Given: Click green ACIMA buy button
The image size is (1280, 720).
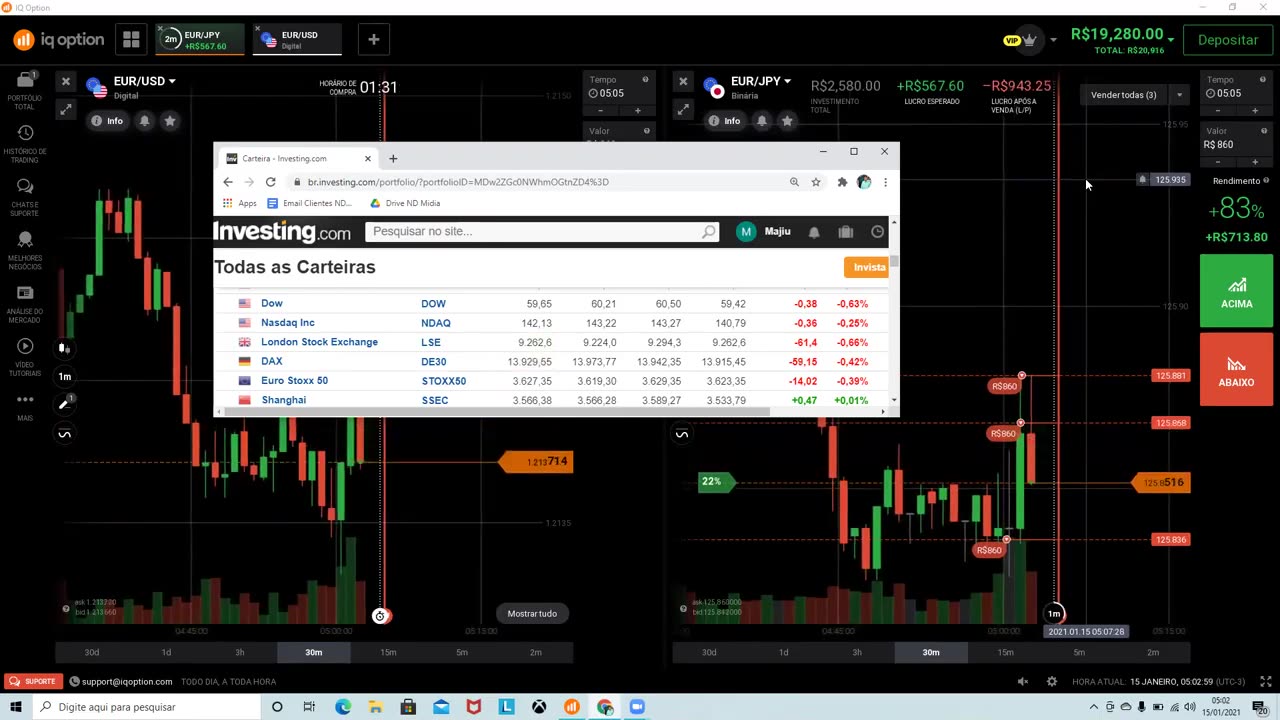Looking at the screenshot, I should point(1236,291).
